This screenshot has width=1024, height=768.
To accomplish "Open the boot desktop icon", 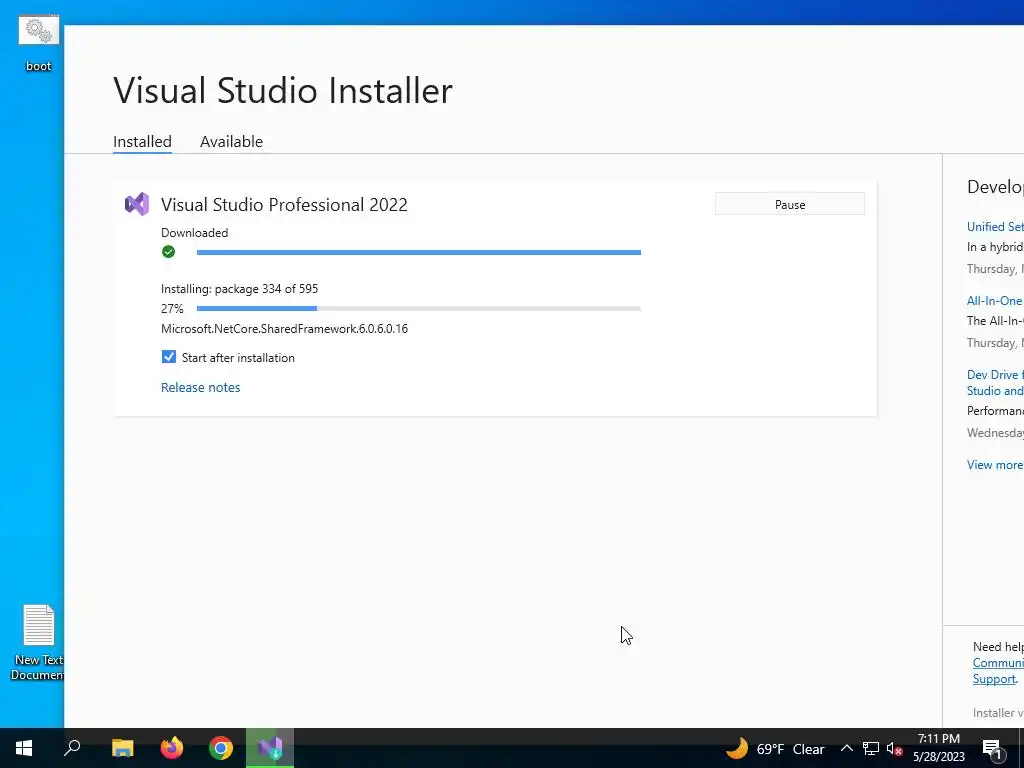I will [x=39, y=42].
